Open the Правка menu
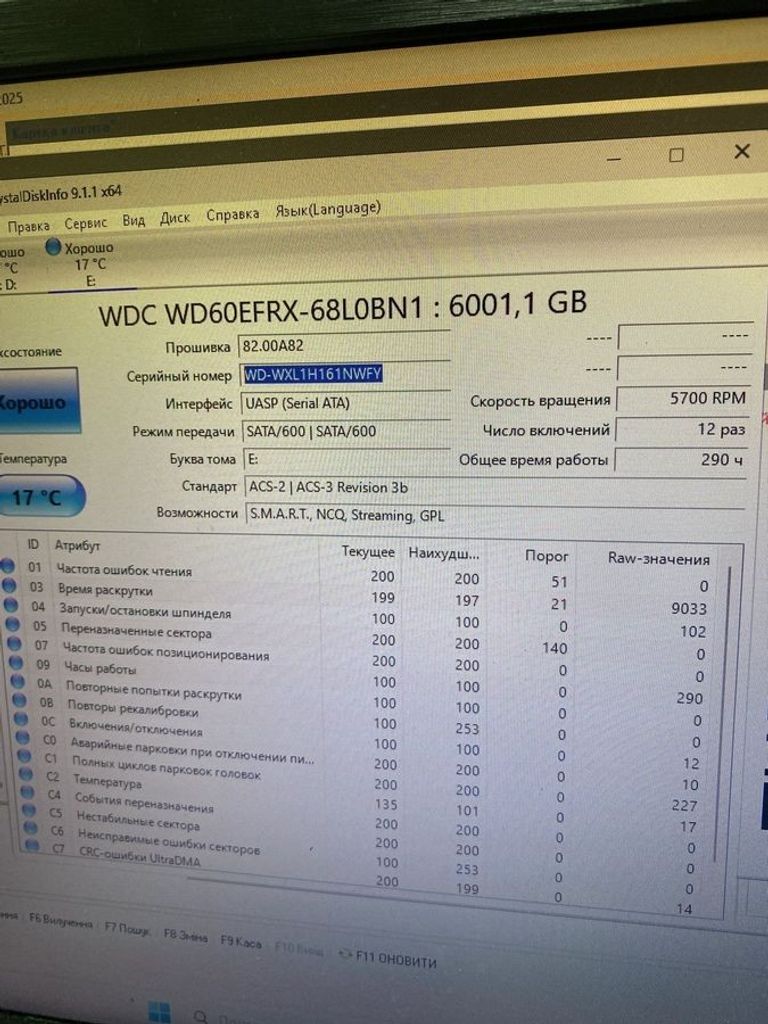Viewport: 768px width, 1024px height. 28,226
